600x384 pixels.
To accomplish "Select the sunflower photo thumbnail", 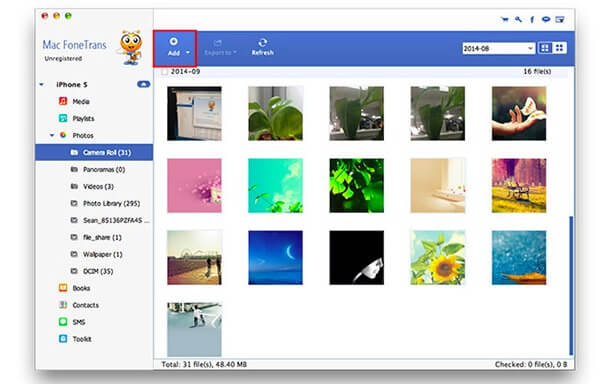I will point(438,257).
